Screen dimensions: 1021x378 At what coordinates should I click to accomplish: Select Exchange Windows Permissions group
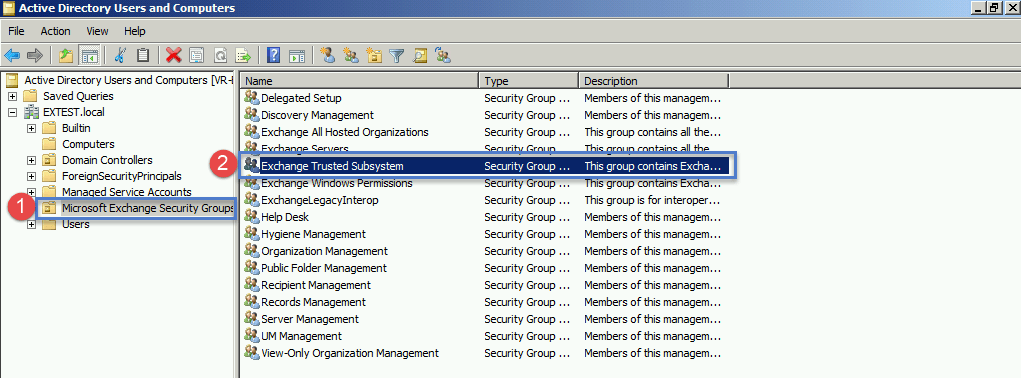click(337, 183)
